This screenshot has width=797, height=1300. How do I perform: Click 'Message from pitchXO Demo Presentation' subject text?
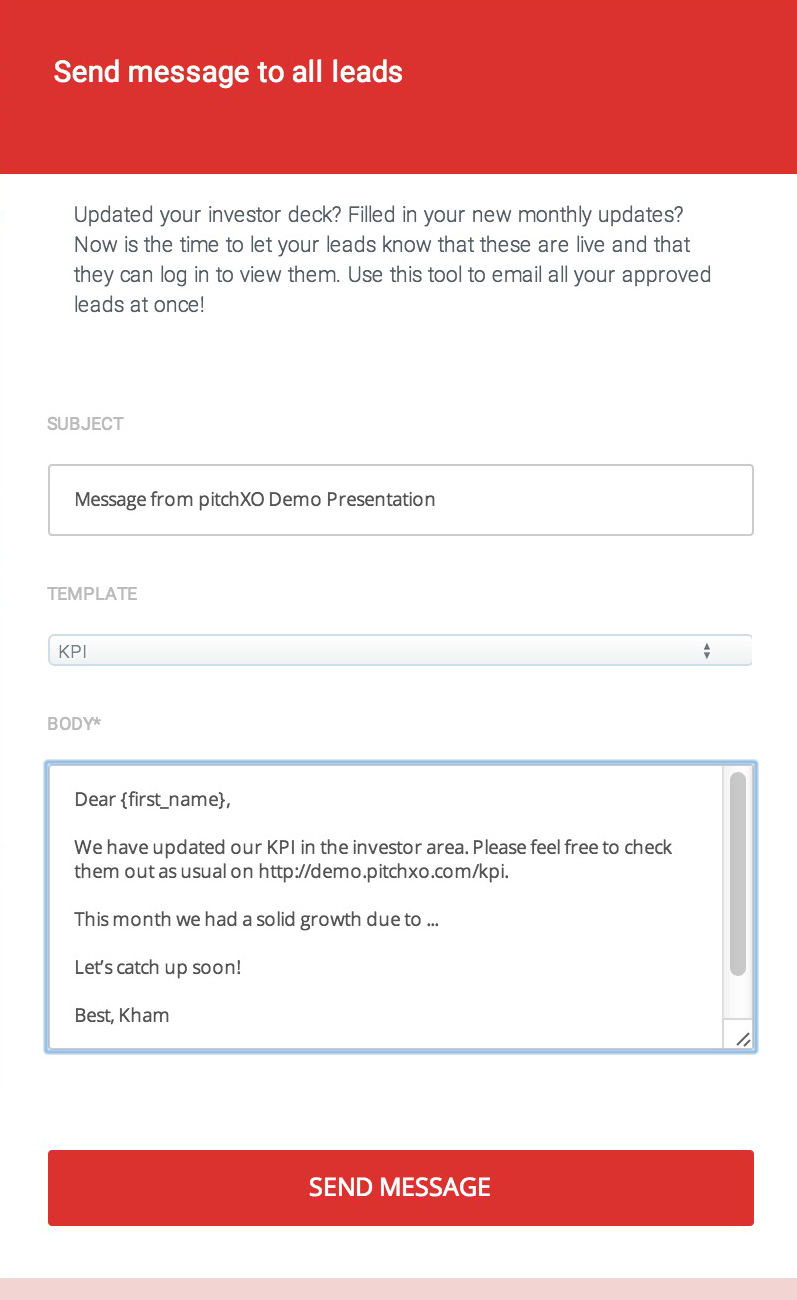(255, 499)
